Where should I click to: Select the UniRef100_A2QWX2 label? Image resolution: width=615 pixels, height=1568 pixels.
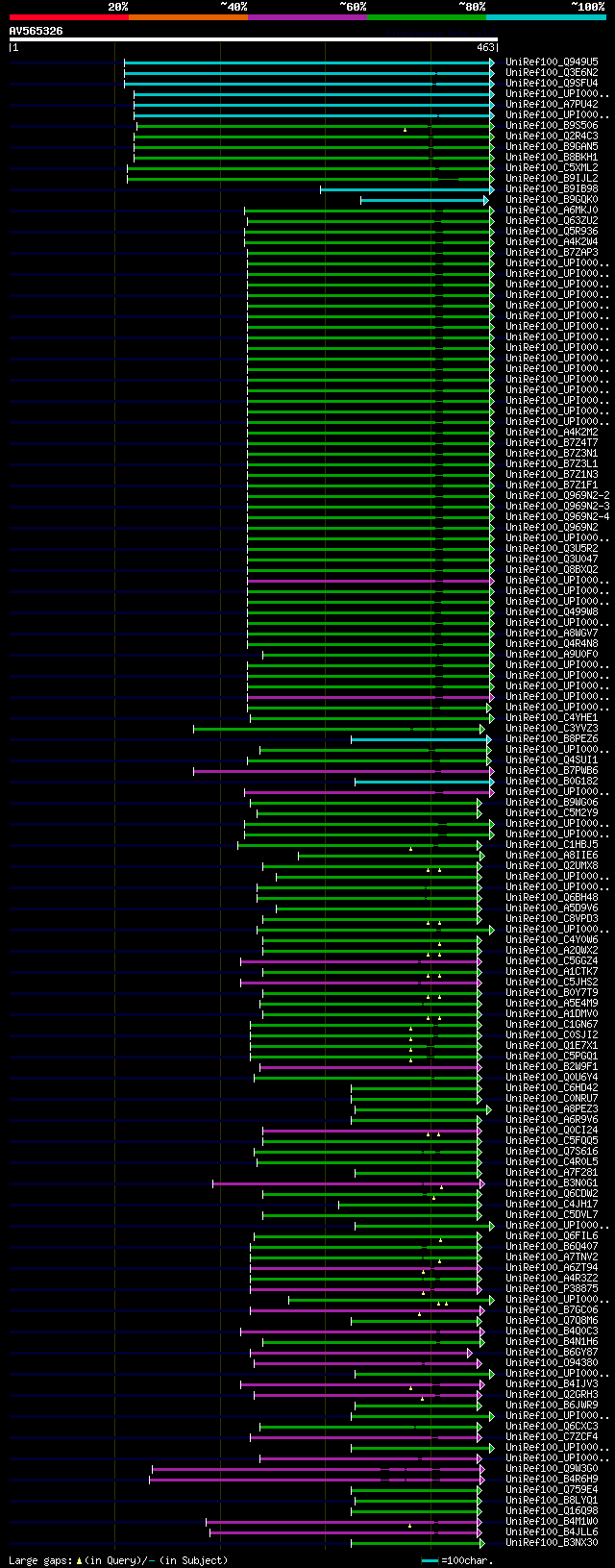coord(552,950)
